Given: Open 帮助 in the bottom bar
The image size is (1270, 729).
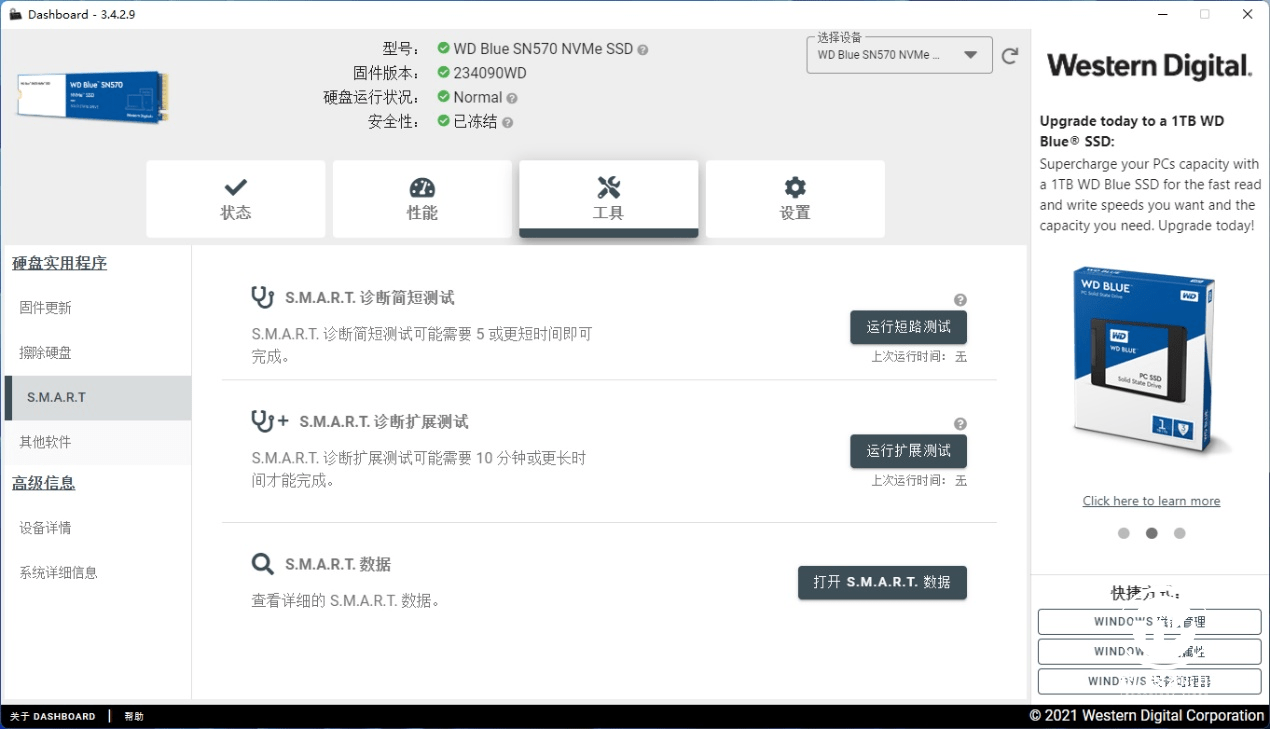Looking at the screenshot, I should click(133, 716).
